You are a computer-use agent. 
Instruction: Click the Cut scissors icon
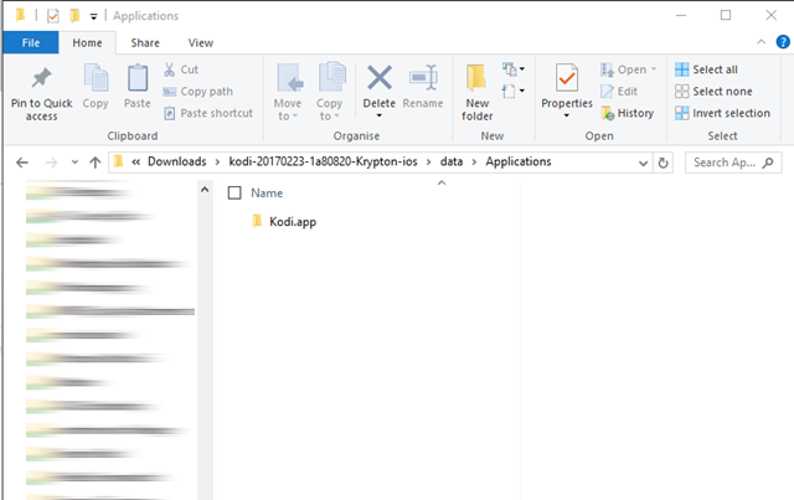[170, 69]
